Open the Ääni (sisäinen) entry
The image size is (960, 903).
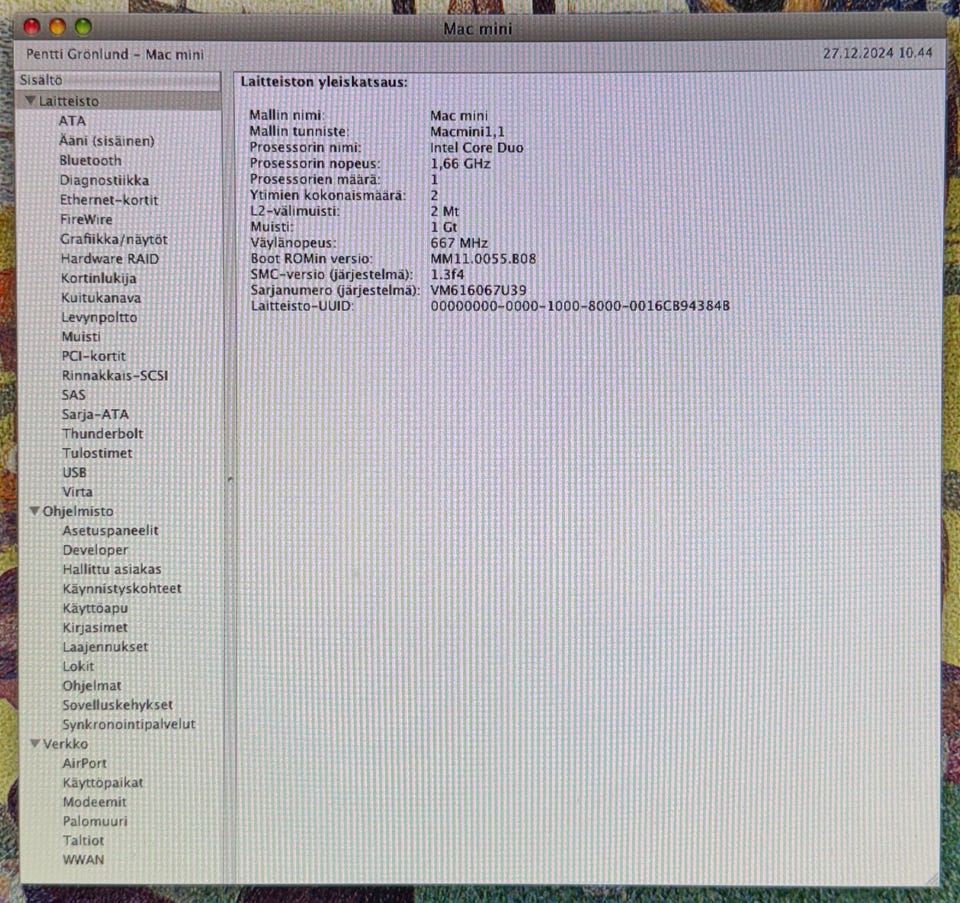(x=107, y=141)
